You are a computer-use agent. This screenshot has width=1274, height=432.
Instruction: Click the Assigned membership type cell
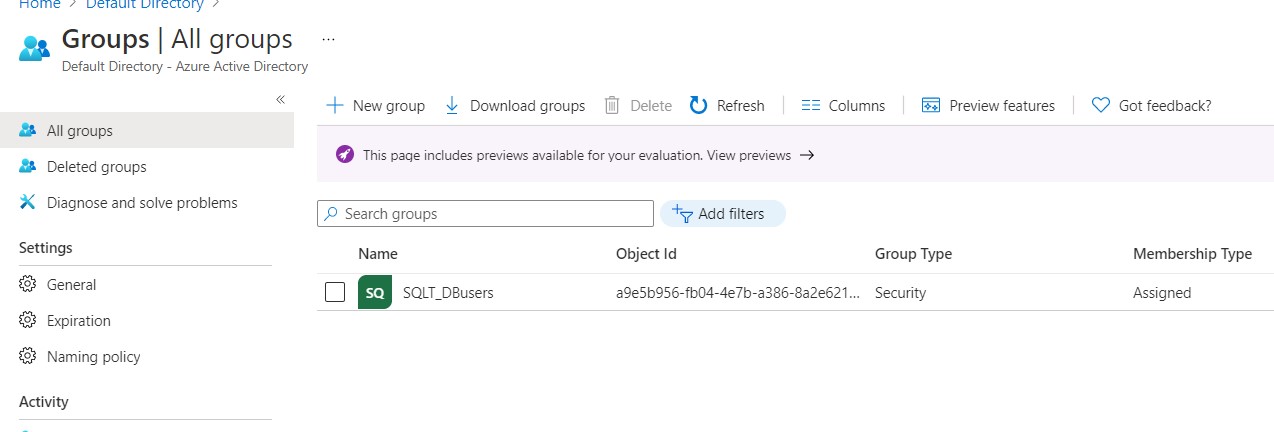pos(1162,293)
